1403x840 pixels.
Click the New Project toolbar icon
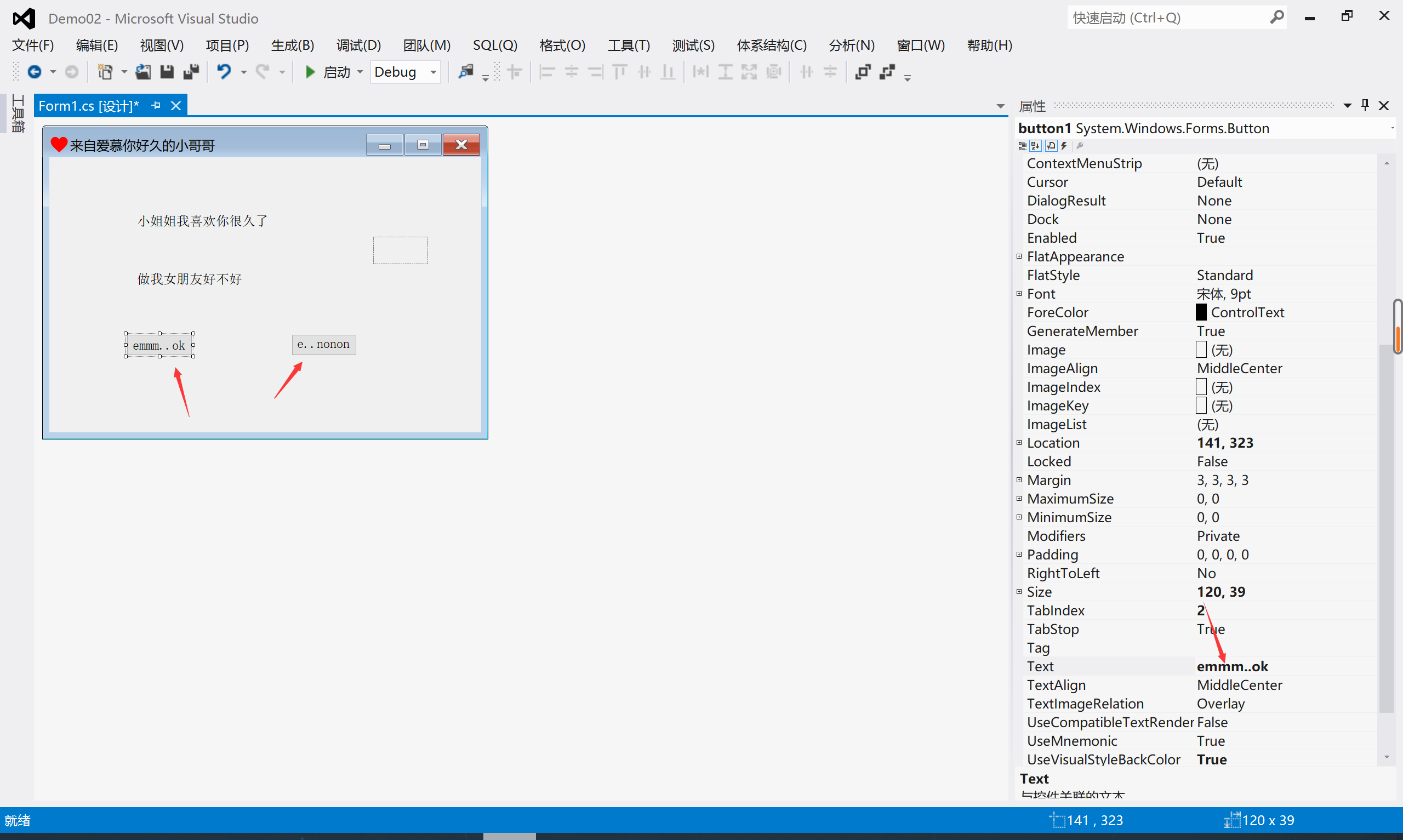(x=105, y=72)
